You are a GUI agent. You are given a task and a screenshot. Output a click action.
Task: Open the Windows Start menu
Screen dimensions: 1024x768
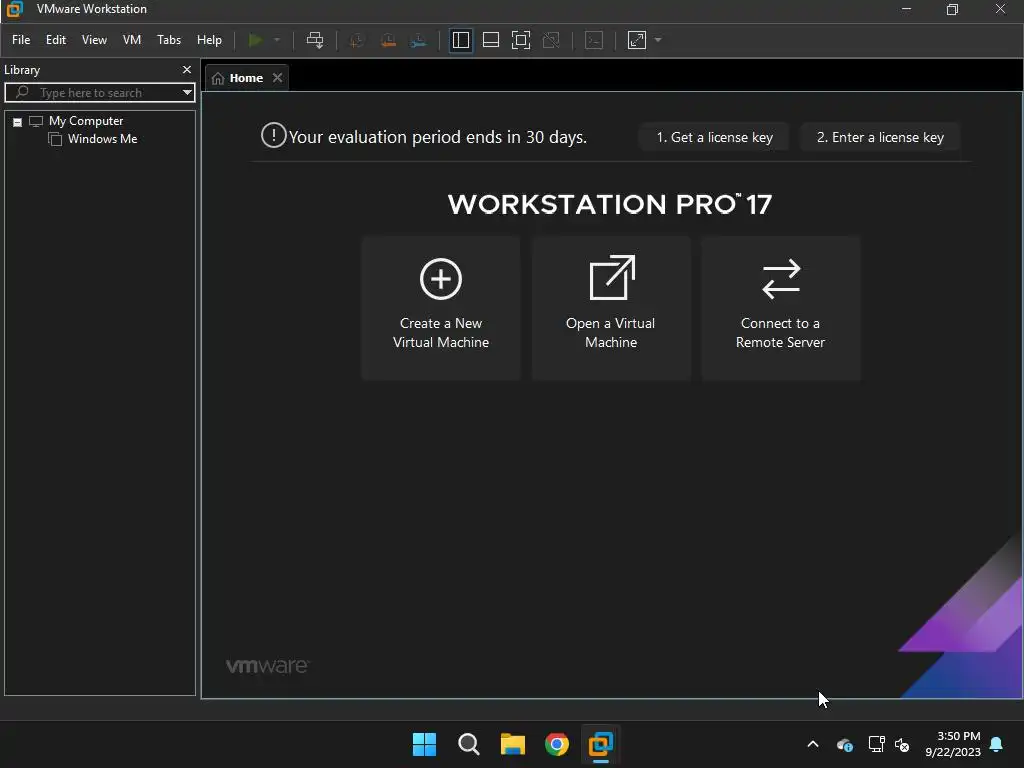424,744
